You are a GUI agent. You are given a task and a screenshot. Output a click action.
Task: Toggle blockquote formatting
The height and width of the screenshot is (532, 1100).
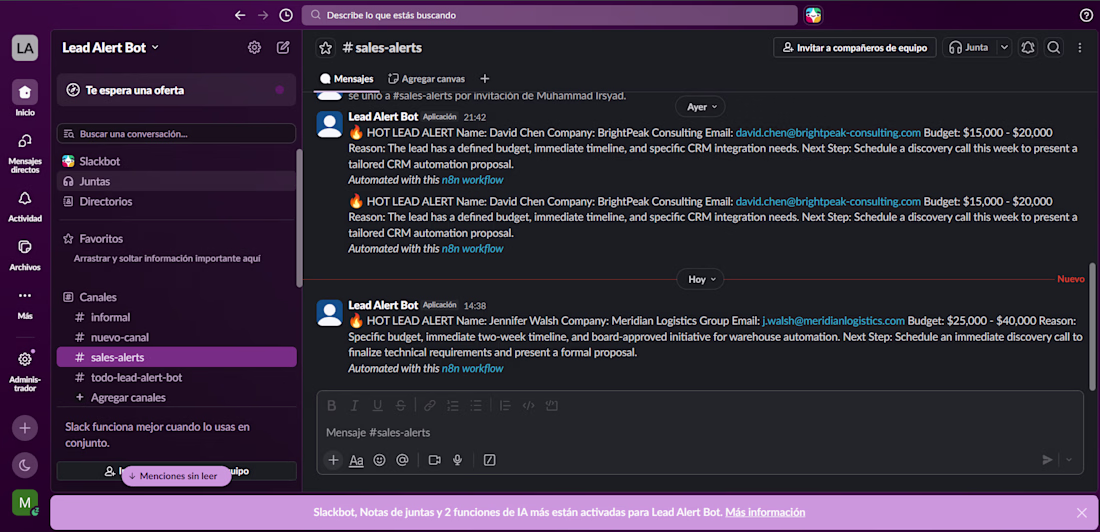tap(505, 406)
